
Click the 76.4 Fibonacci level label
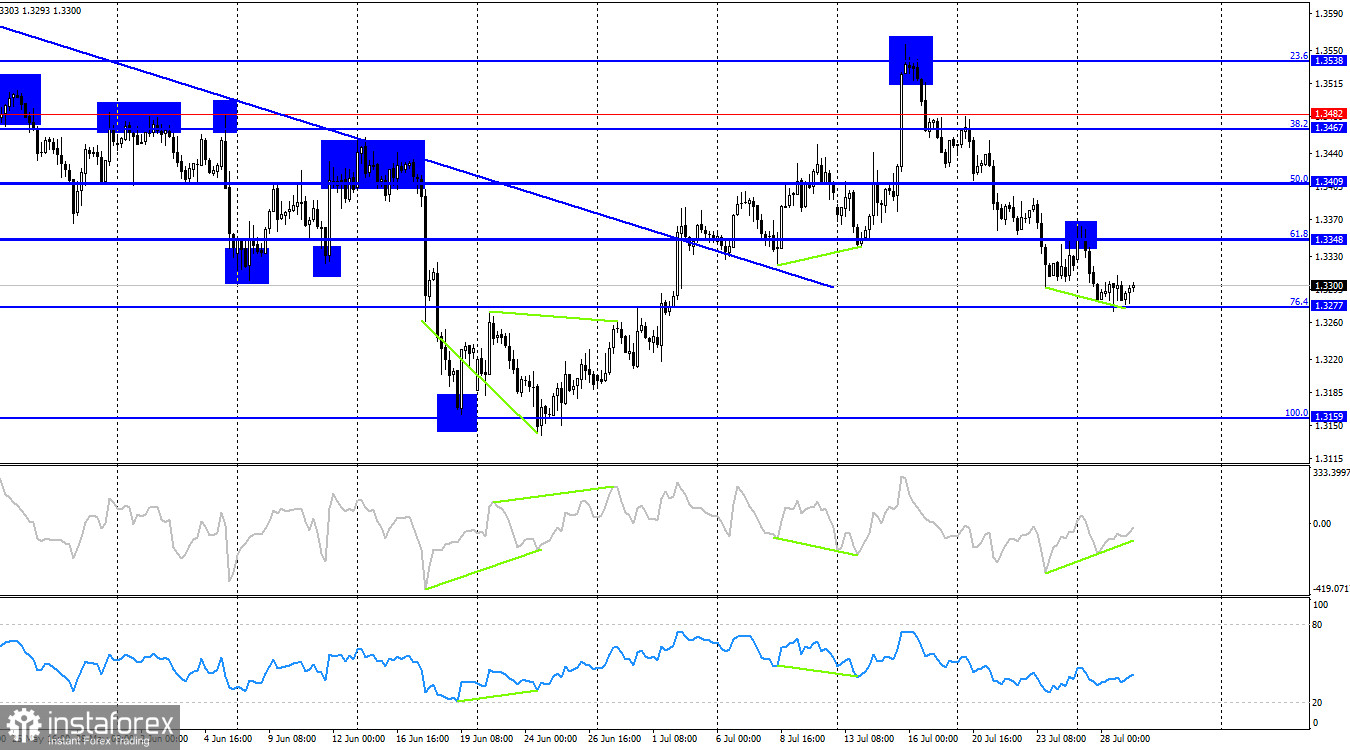pos(1299,301)
